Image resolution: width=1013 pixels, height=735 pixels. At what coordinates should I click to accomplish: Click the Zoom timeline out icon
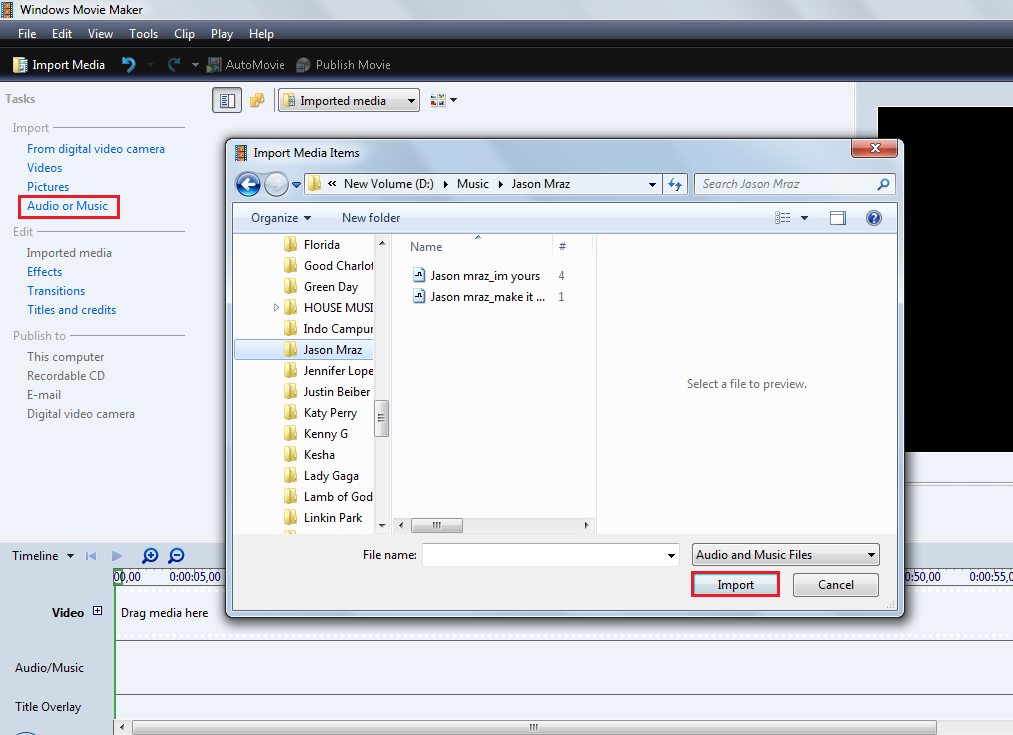coord(176,555)
